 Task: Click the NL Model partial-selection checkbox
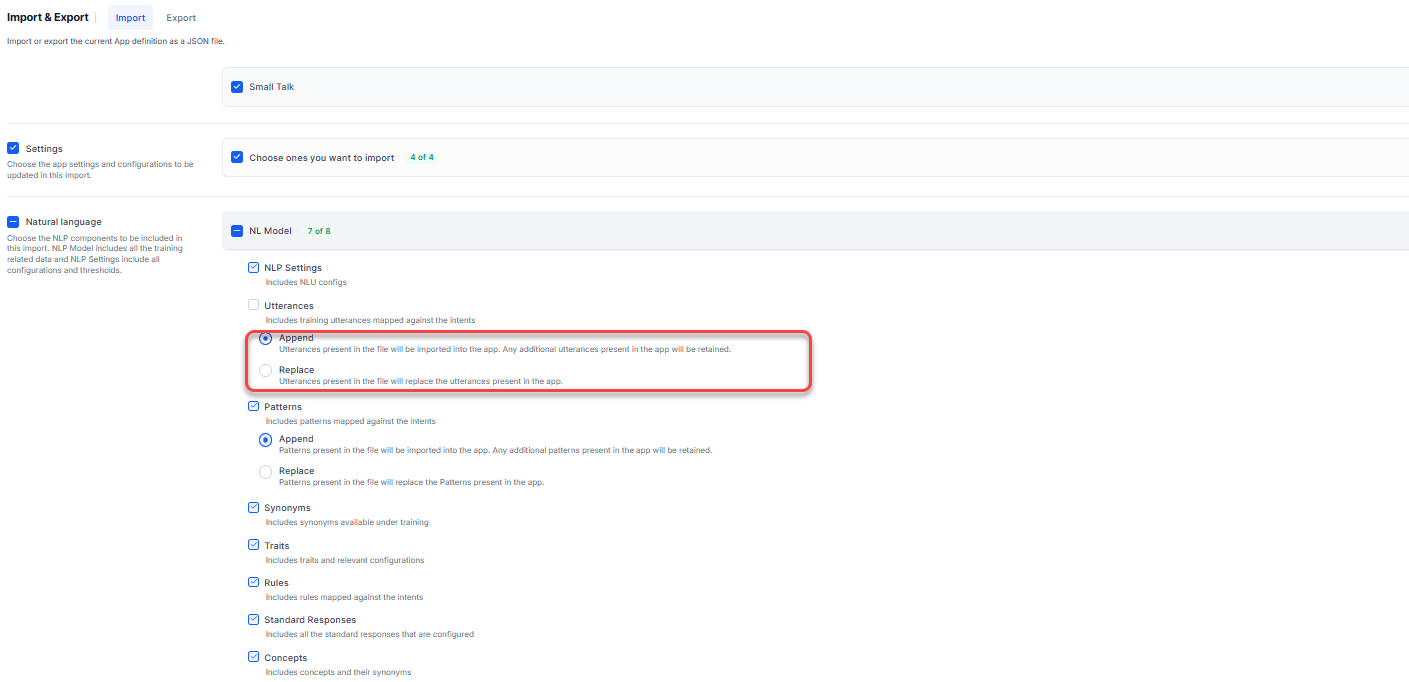coord(237,231)
